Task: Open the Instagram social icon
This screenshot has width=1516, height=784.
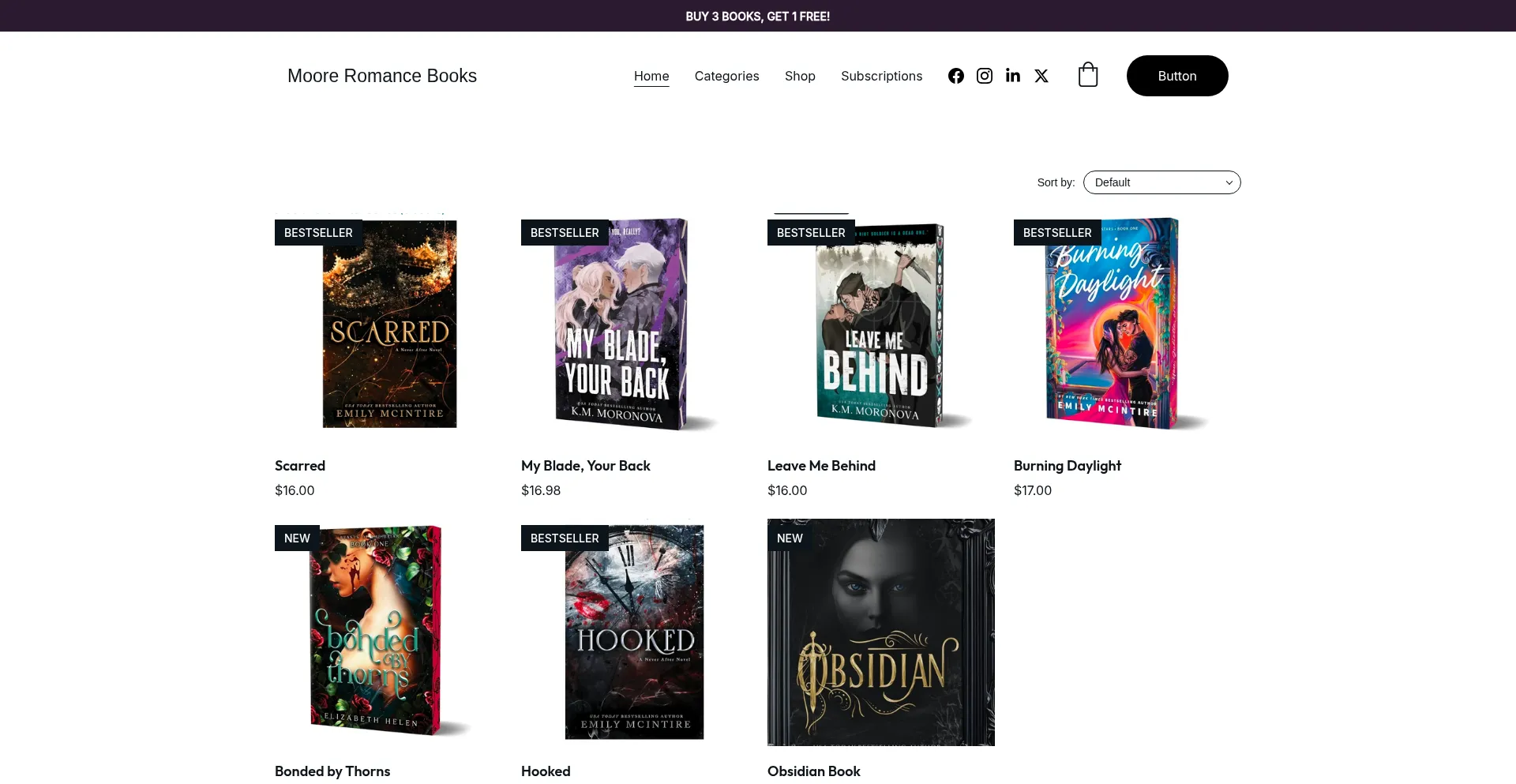Action: [984, 76]
